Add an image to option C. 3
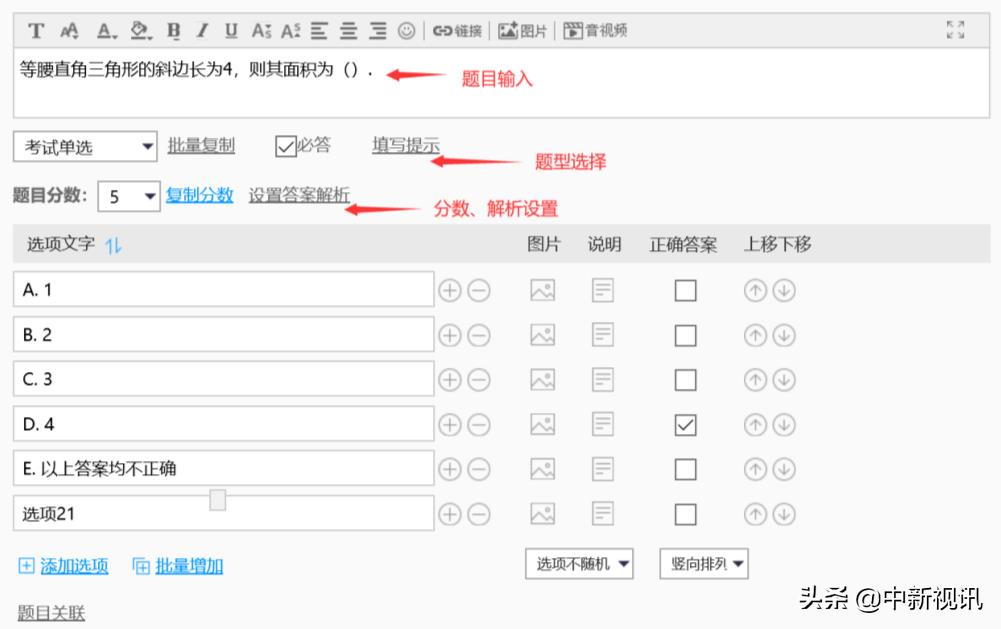 pos(542,380)
